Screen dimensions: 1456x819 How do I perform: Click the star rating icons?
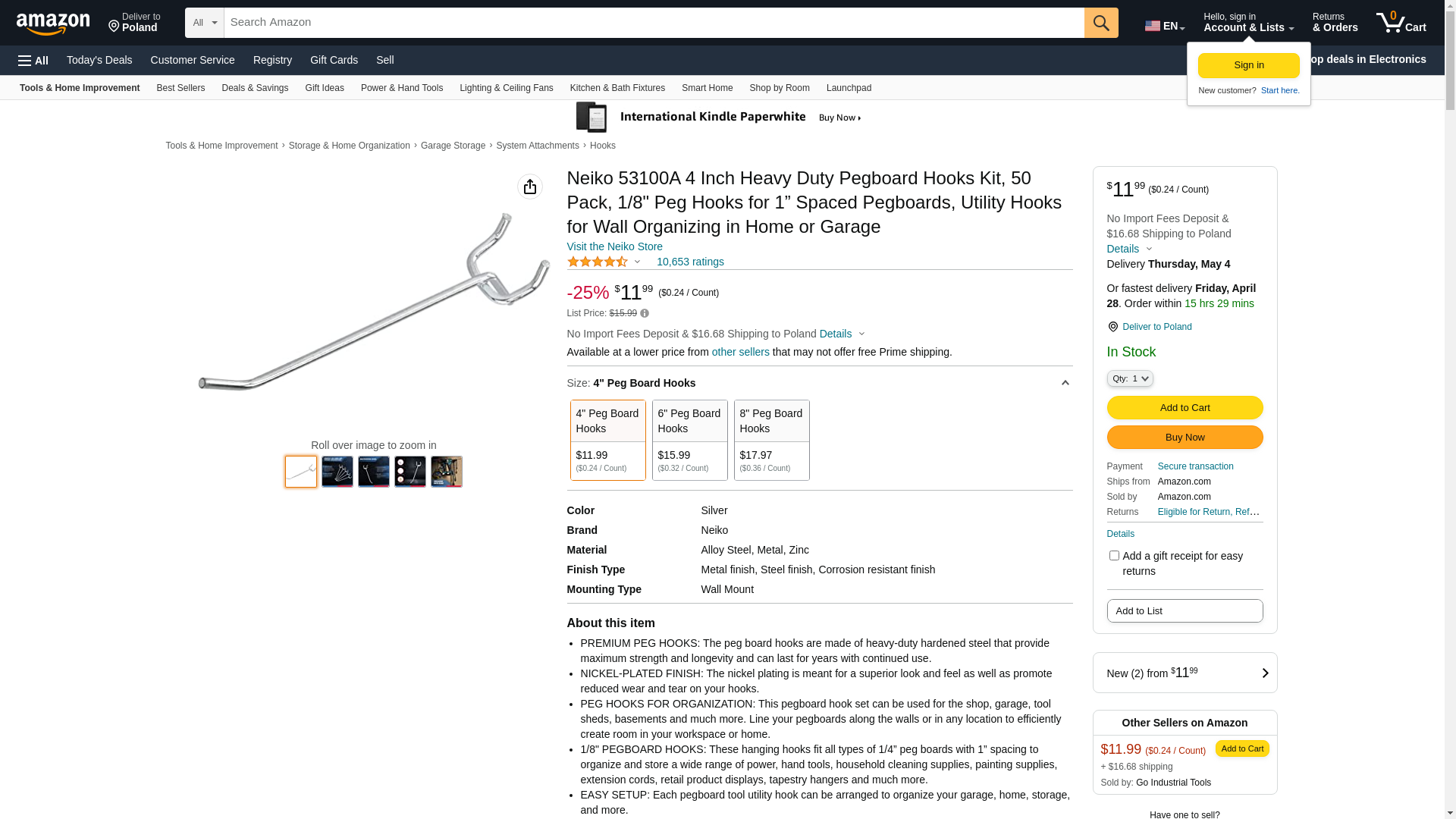click(x=598, y=262)
